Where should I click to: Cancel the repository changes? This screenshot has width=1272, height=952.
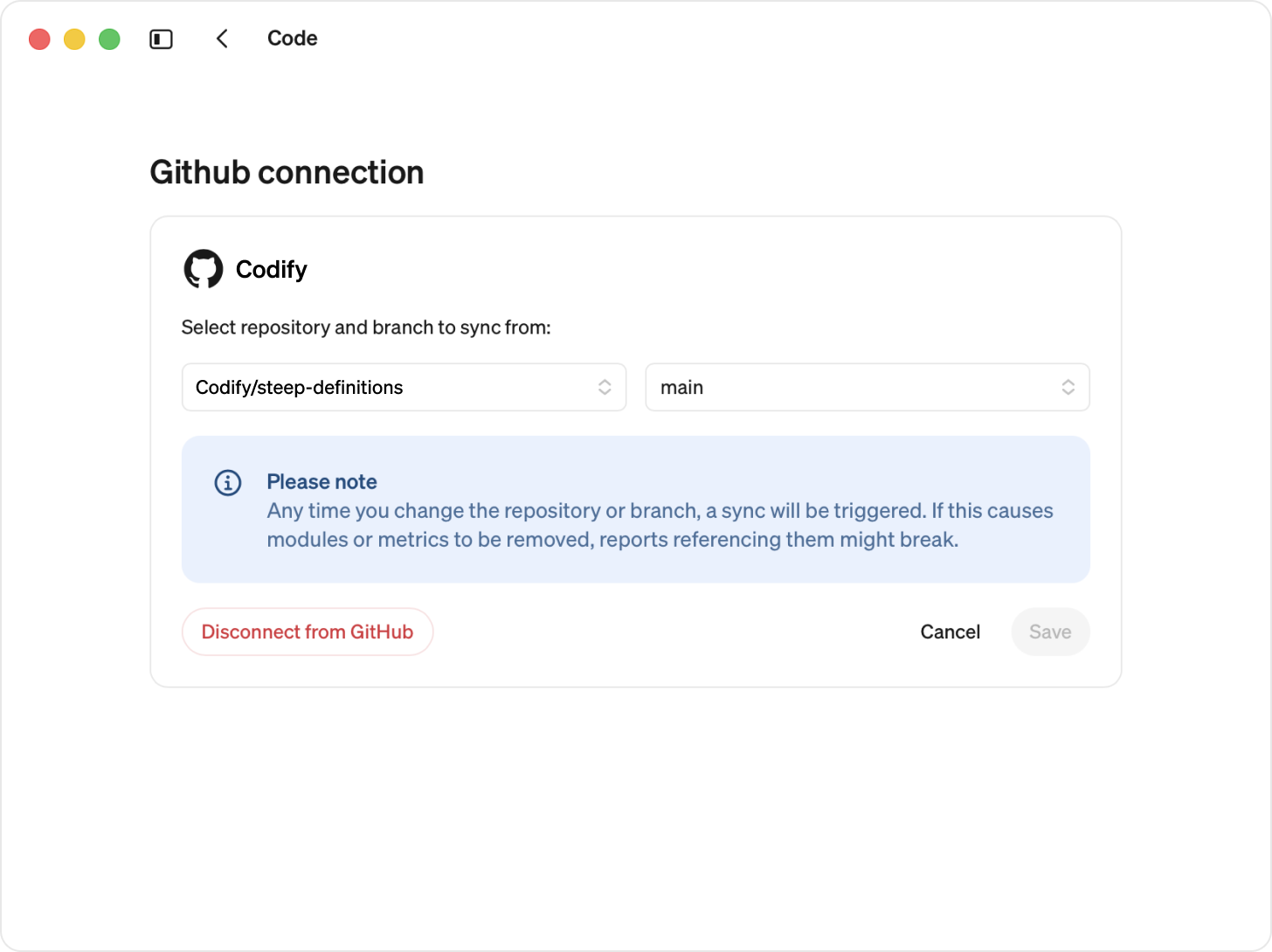pyautogui.click(x=950, y=631)
